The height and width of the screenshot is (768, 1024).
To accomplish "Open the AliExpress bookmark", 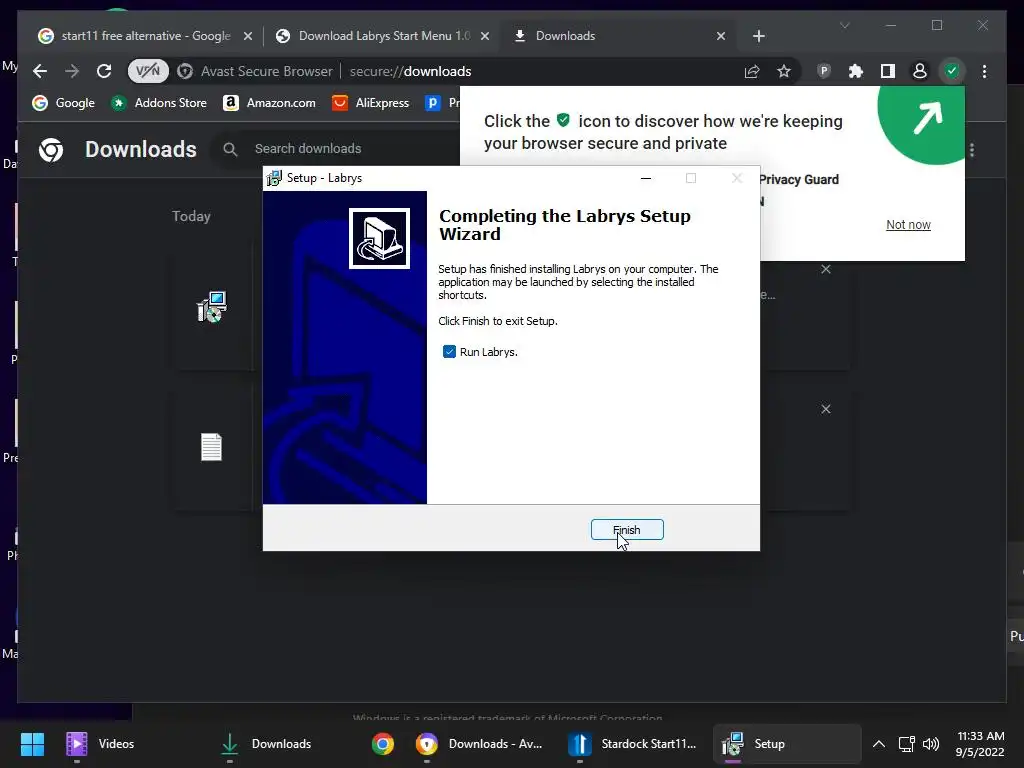I will (370, 103).
